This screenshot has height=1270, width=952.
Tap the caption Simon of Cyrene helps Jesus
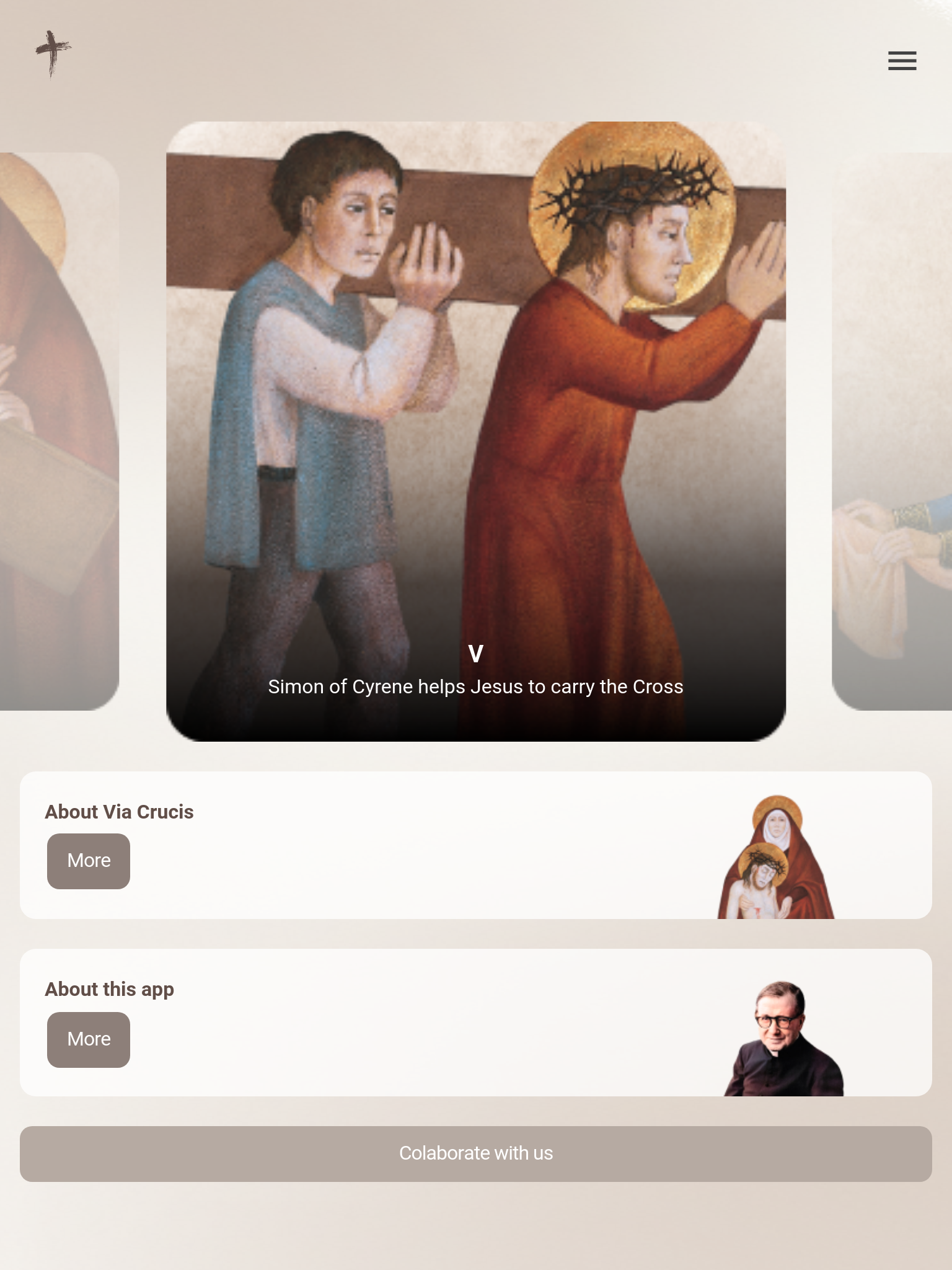(475, 686)
